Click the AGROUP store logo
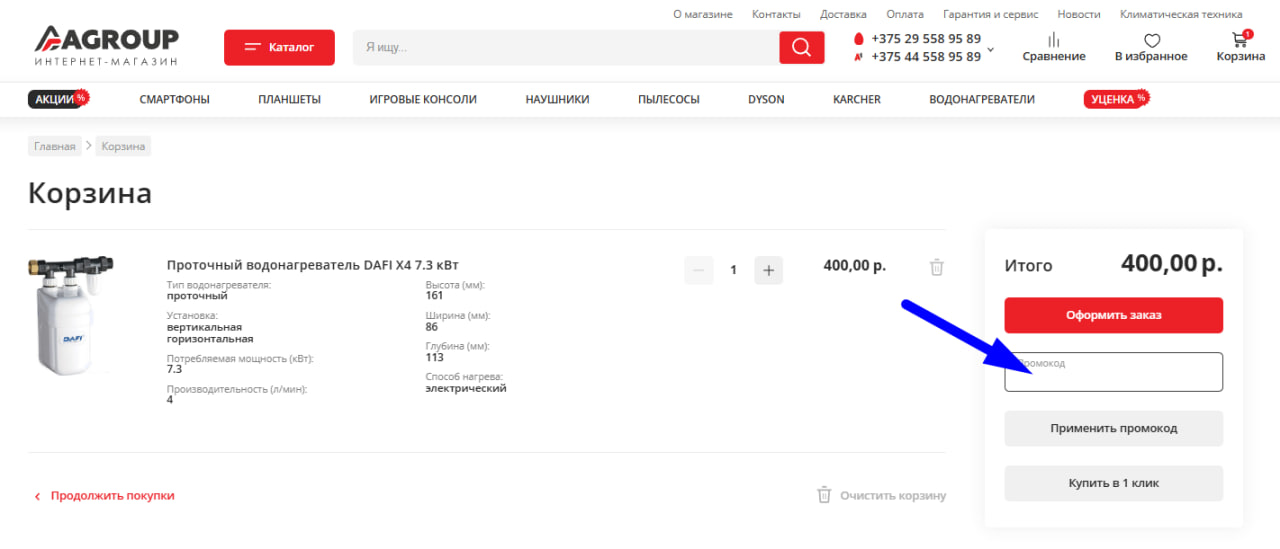1280x549 pixels. click(106, 46)
